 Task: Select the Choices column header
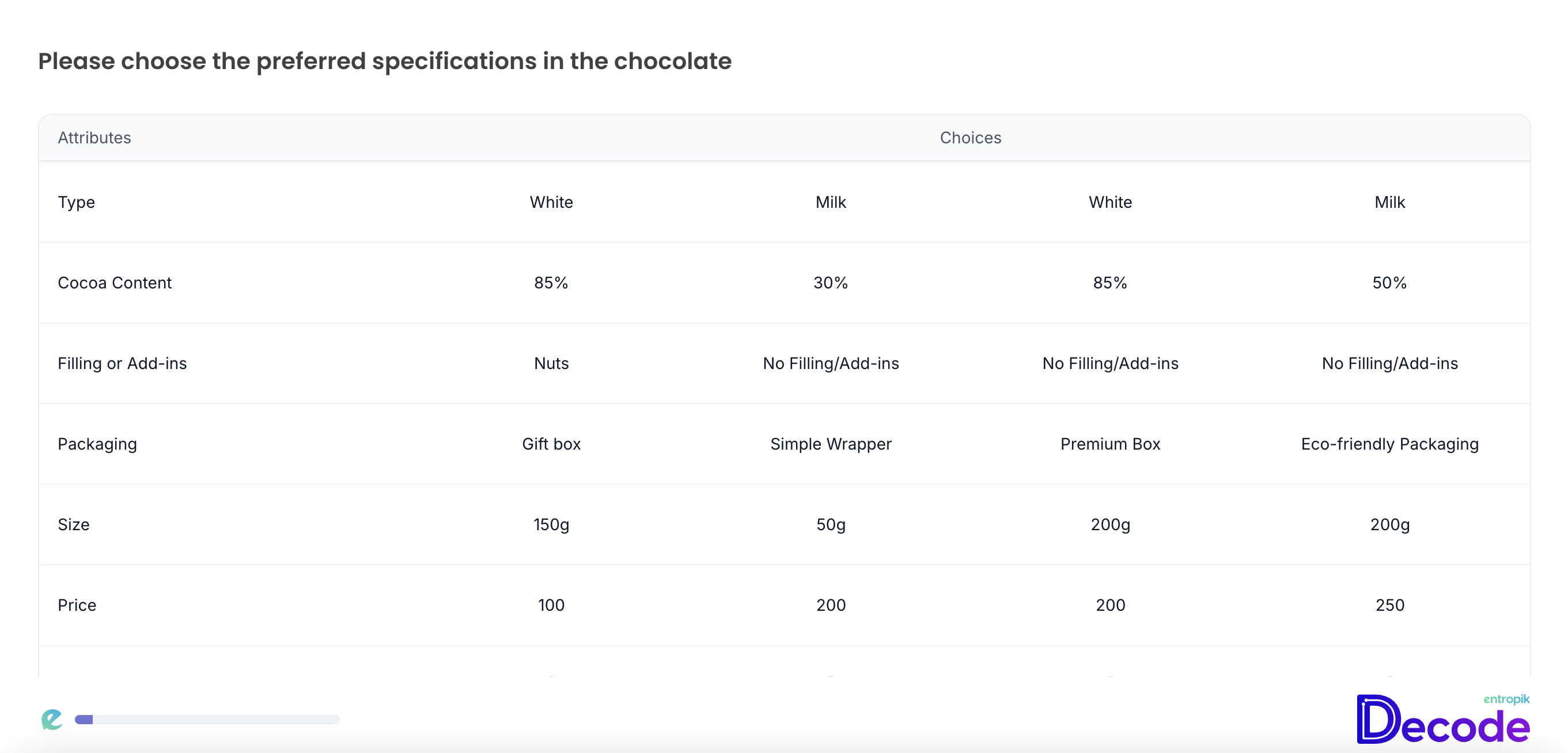click(x=970, y=138)
